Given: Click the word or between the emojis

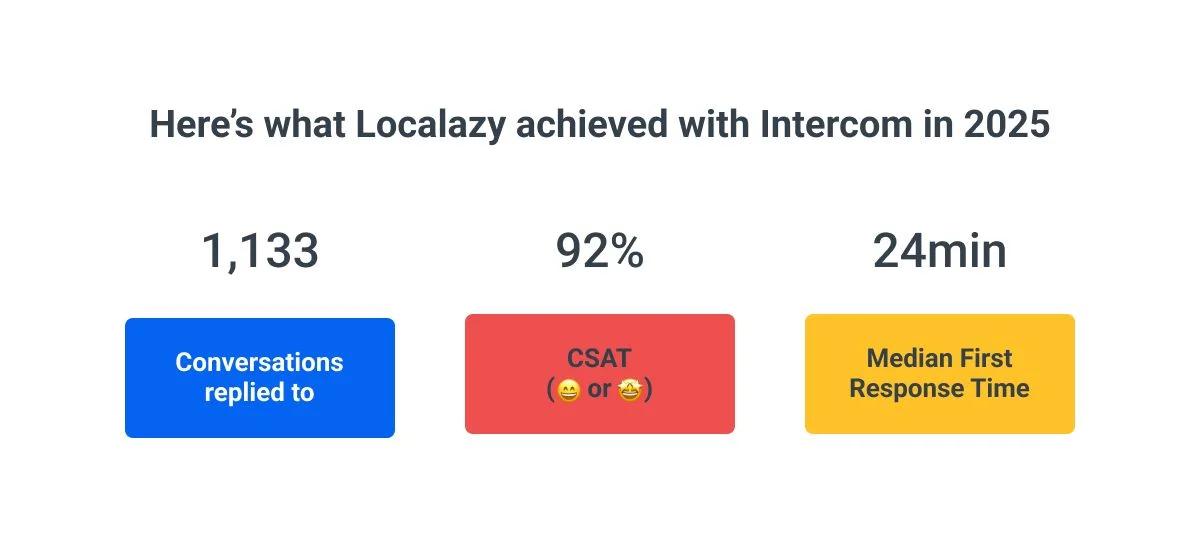Looking at the screenshot, I should tap(599, 391).
